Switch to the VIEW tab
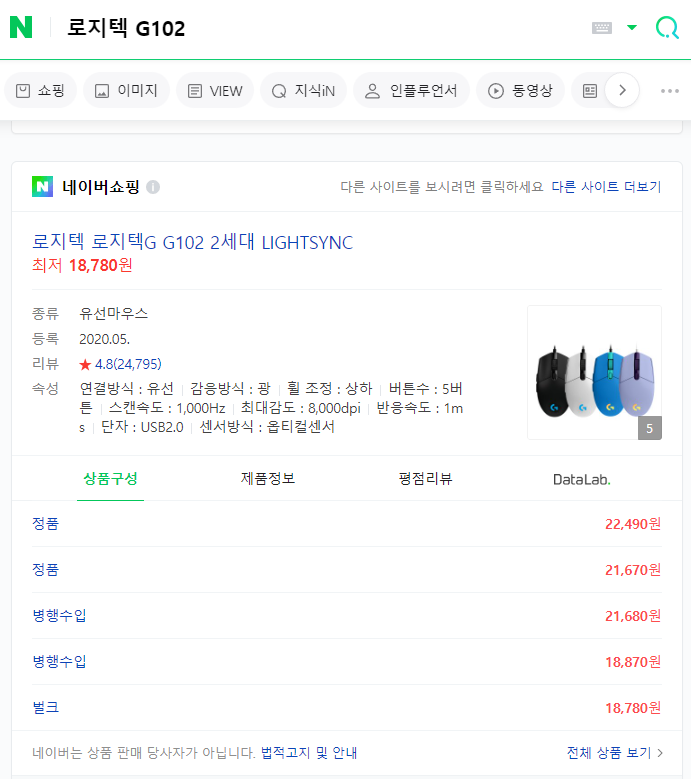This screenshot has width=691, height=779. point(215,90)
